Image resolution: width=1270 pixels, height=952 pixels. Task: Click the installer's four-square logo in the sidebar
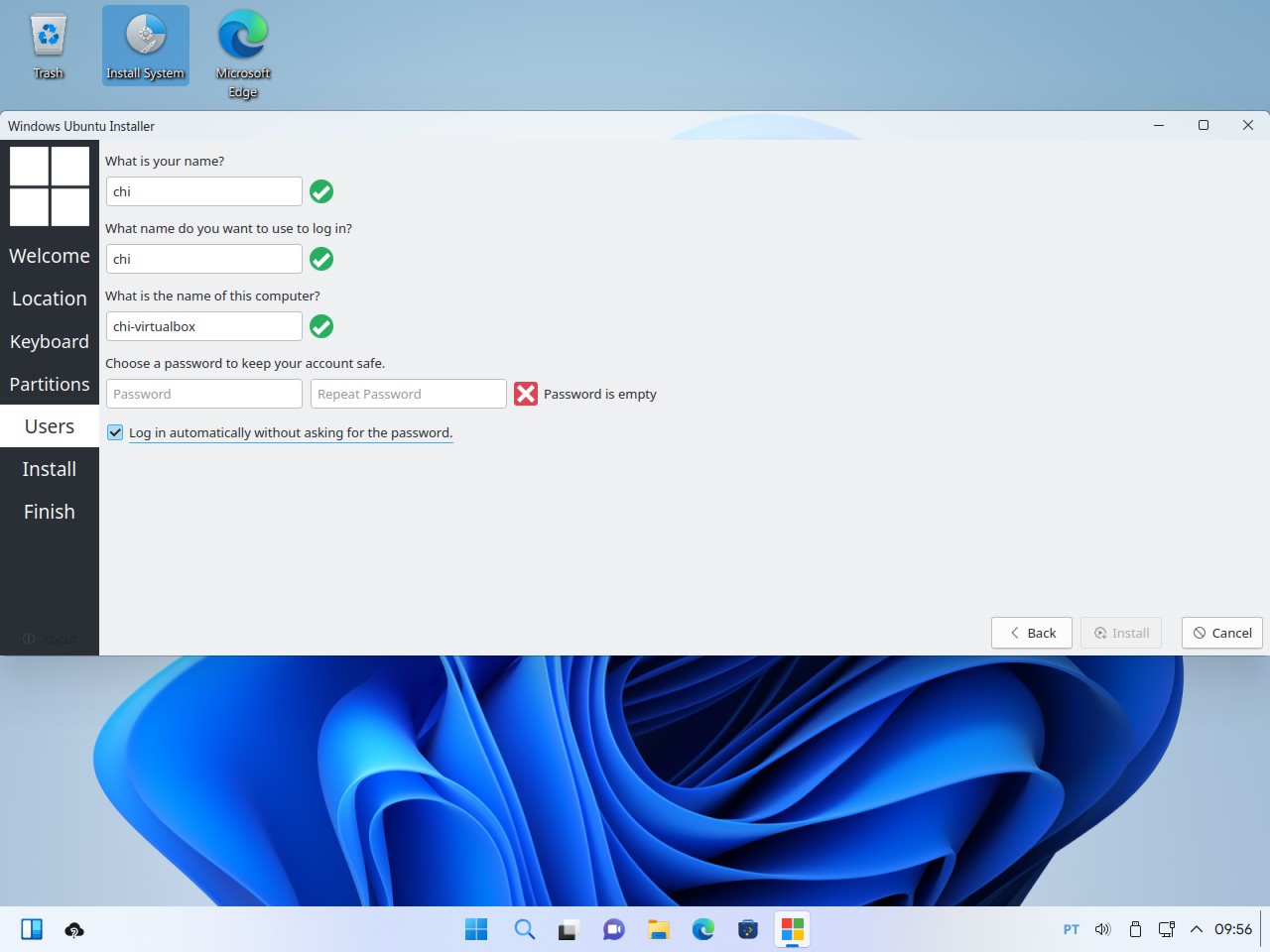tap(50, 186)
